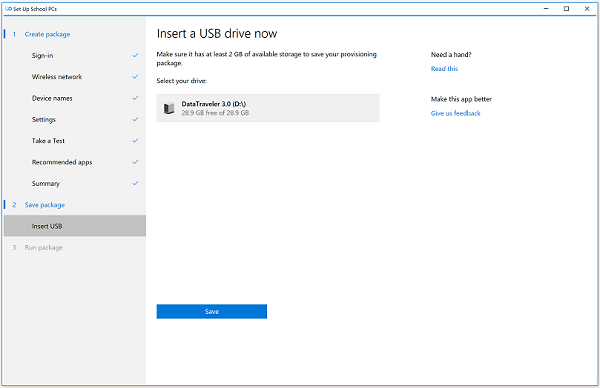This screenshot has height=388, width=600.
Task: Go to the Save package section
Action: click(45, 205)
